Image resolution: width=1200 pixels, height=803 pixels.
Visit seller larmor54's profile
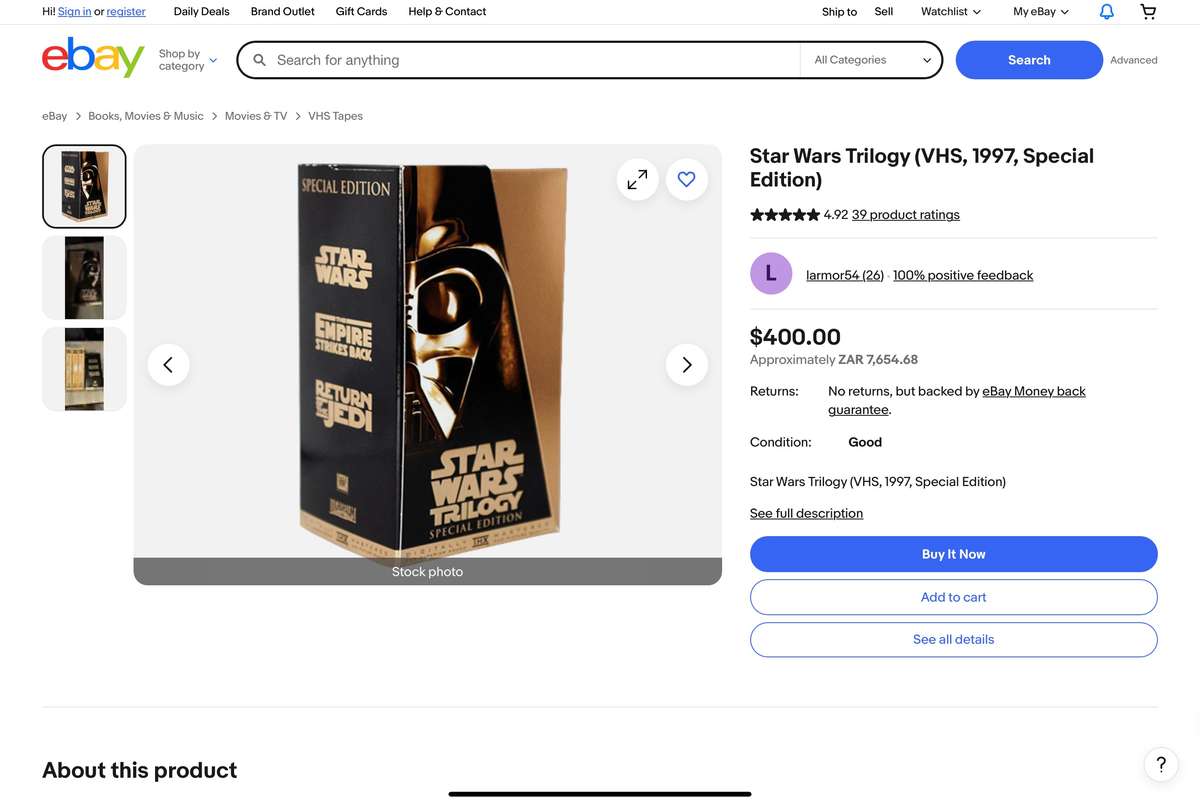pos(844,274)
